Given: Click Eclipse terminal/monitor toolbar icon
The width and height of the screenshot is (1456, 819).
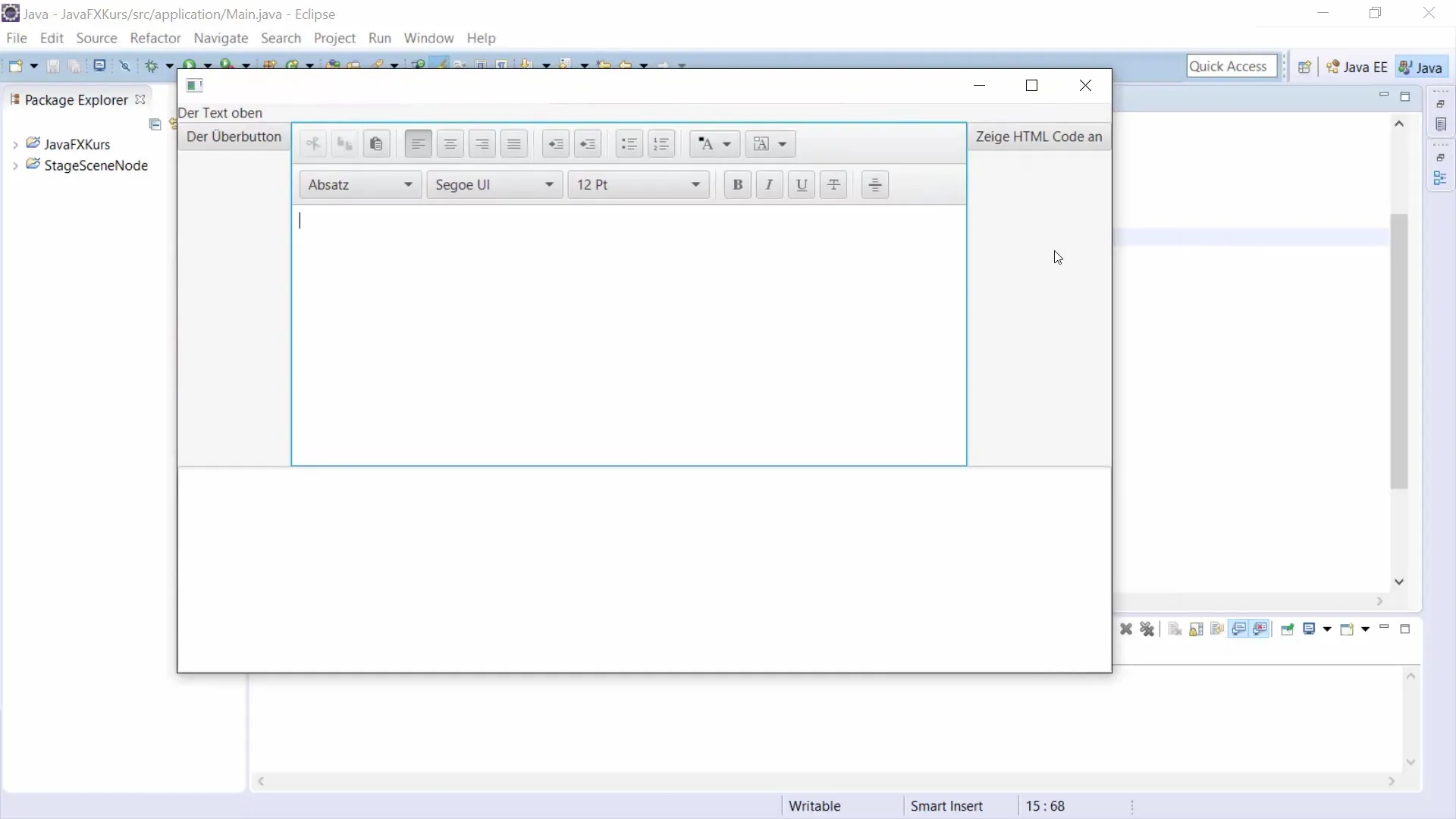Looking at the screenshot, I should click(x=99, y=66).
